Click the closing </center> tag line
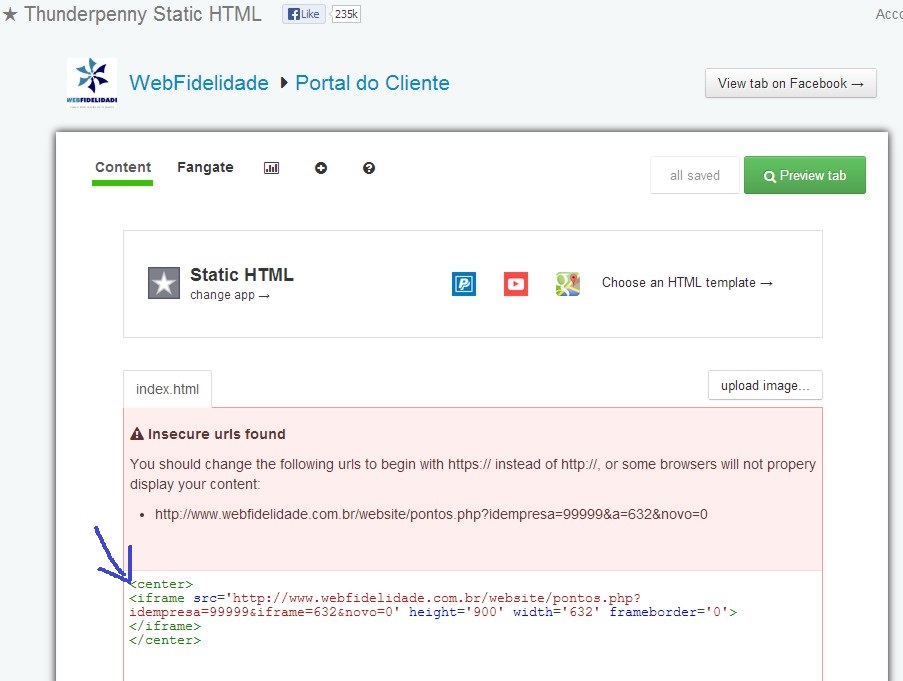The width and height of the screenshot is (903, 681). (x=165, y=640)
